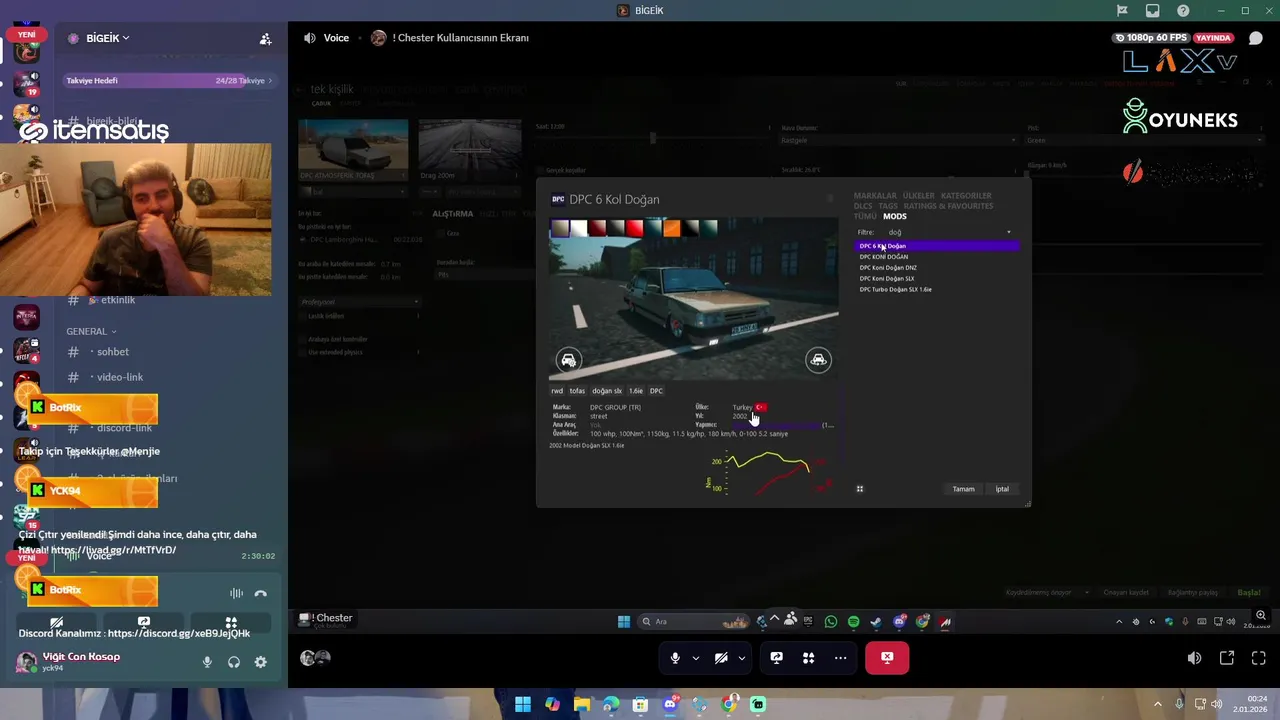Open the invite members icon beside BİGEİK
Viewport: 1280px width, 720px height.
(265, 39)
